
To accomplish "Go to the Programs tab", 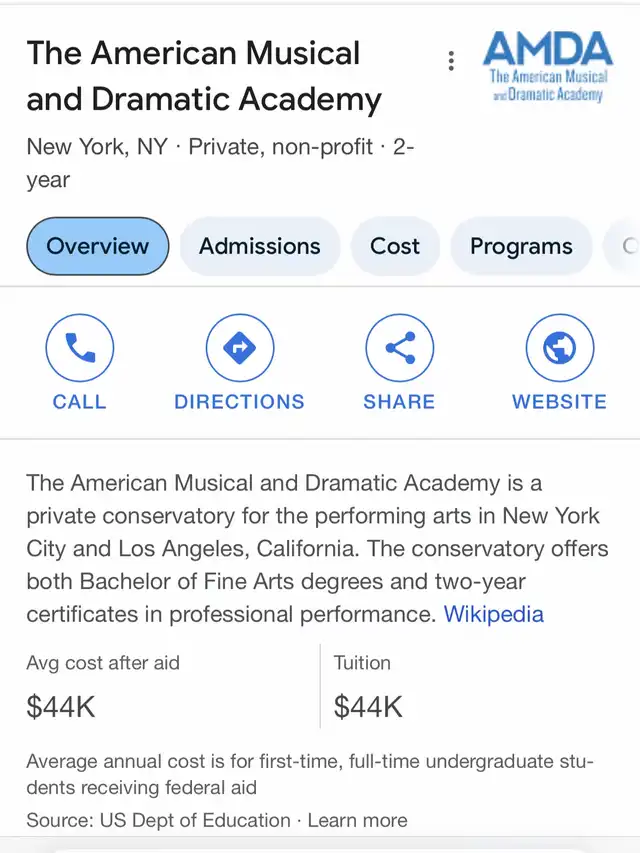I will [x=521, y=246].
